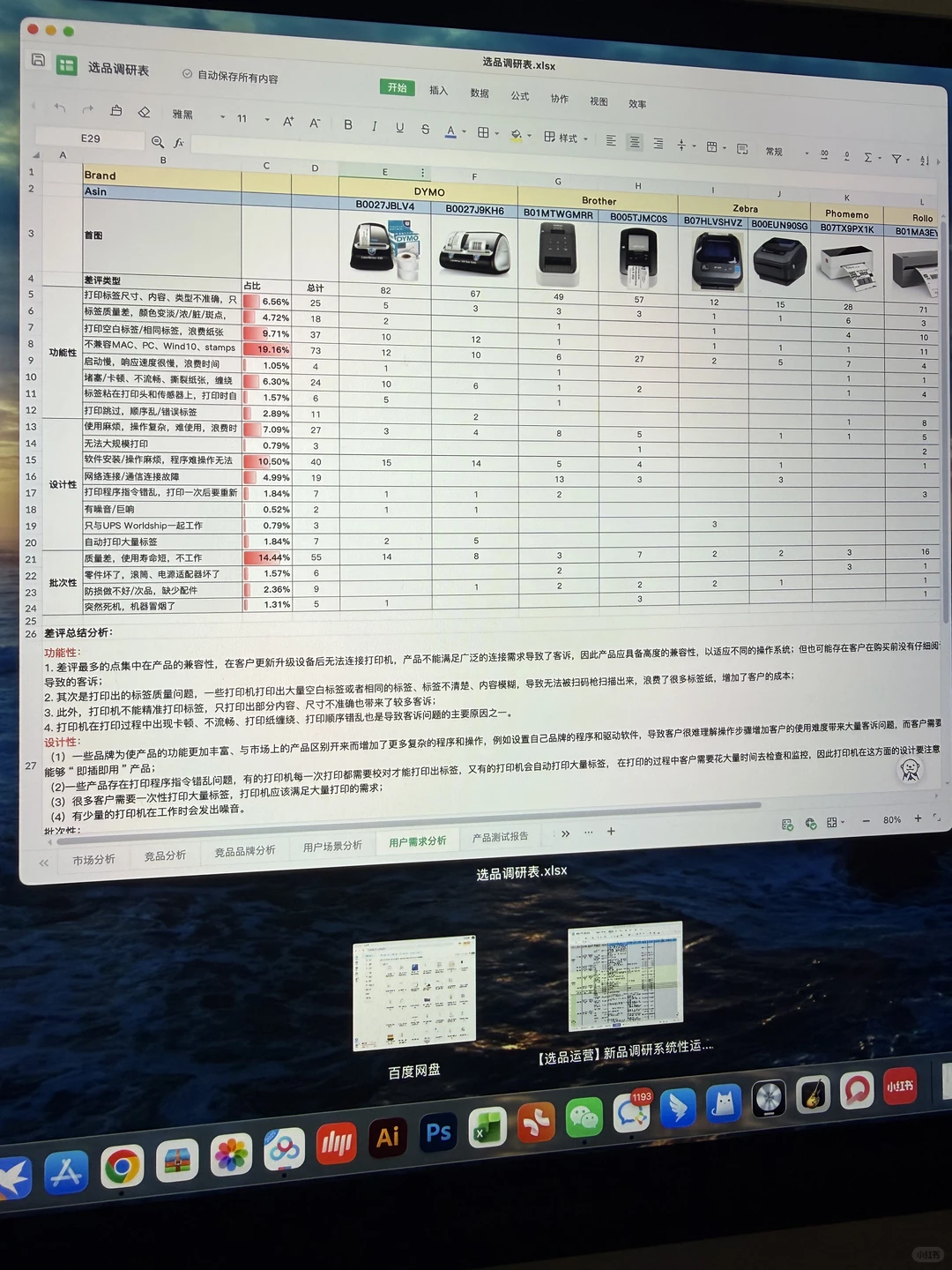Click + to add a new sheet
Image resolution: width=952 pixels, height=1270 pixels.
611,832
